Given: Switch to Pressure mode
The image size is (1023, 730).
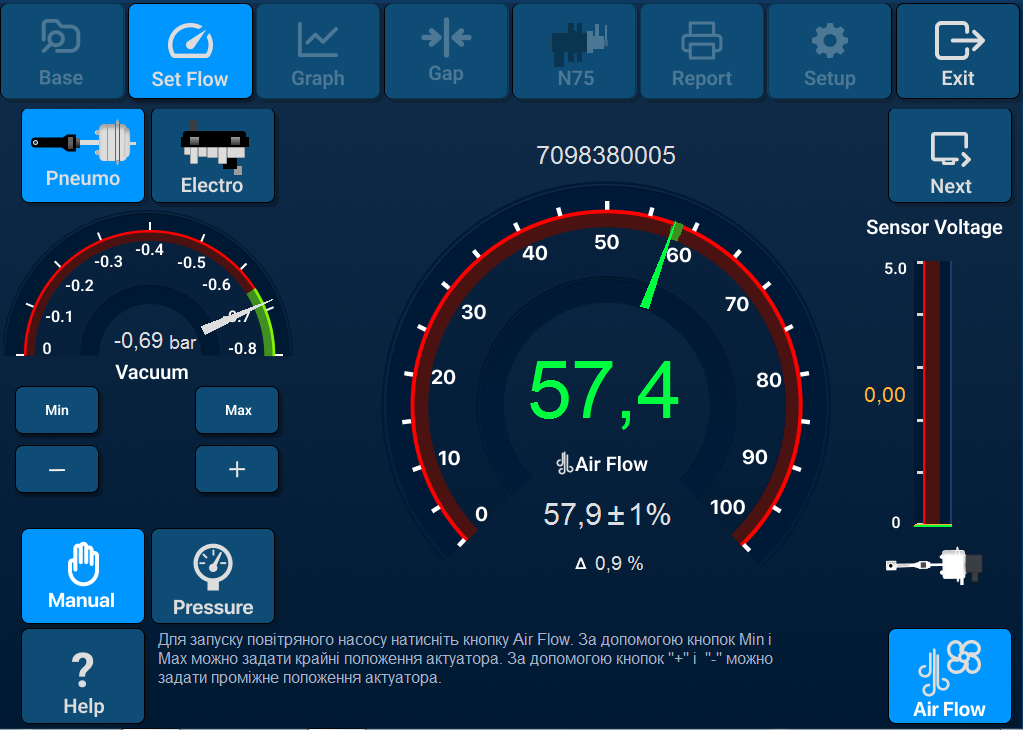Looking at the screenshot, I should (212, 576).
